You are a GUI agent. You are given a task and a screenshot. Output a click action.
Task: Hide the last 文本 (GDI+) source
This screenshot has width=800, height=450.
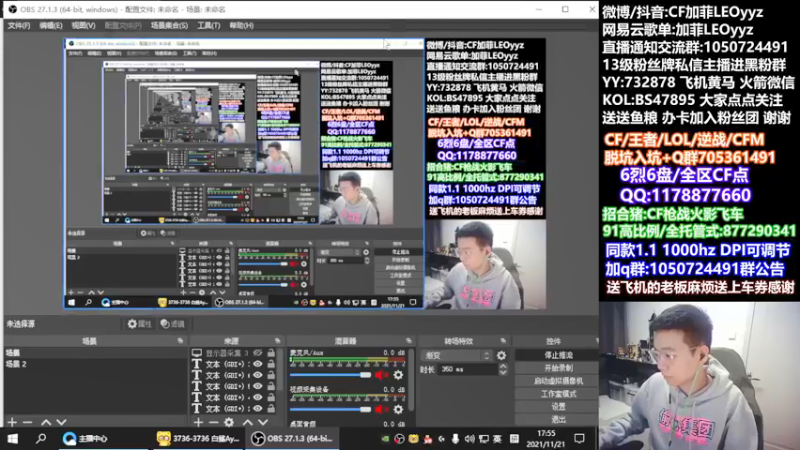click(x=258, y=409)
